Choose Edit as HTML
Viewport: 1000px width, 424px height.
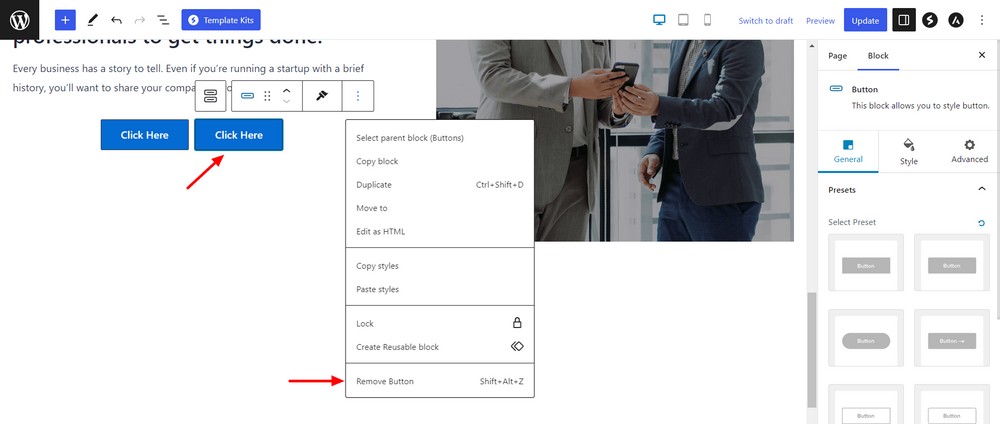click(x=440, y=231)
